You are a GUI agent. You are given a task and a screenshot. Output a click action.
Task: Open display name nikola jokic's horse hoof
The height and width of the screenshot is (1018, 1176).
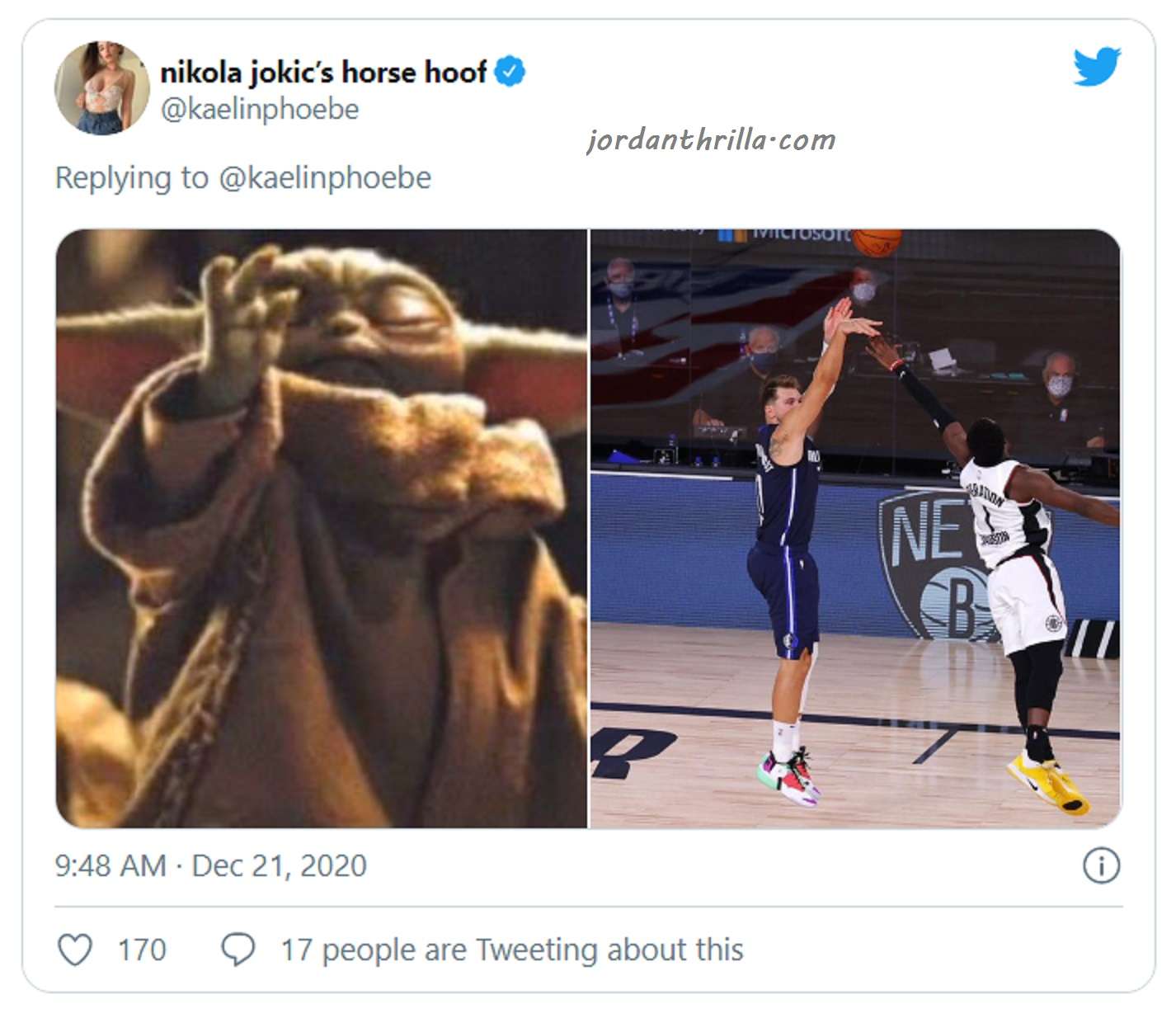click(323, 73)
